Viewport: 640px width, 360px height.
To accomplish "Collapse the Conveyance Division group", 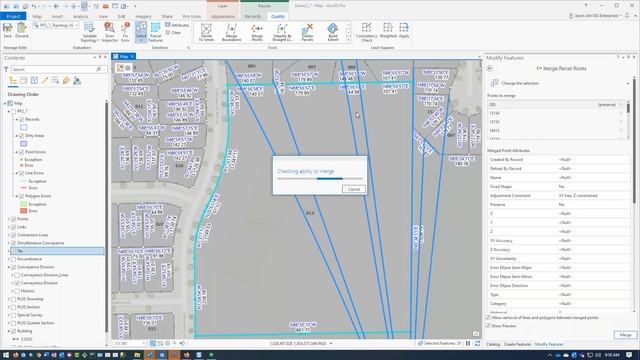I will point(9,267).
